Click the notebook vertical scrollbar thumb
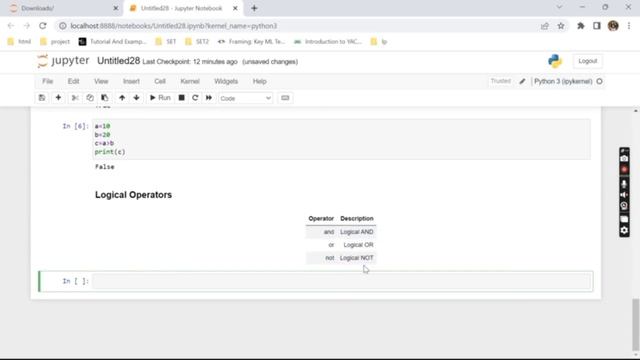Viewport: 640px width, 360px height. pyautogui.click(x=635, y=324)
